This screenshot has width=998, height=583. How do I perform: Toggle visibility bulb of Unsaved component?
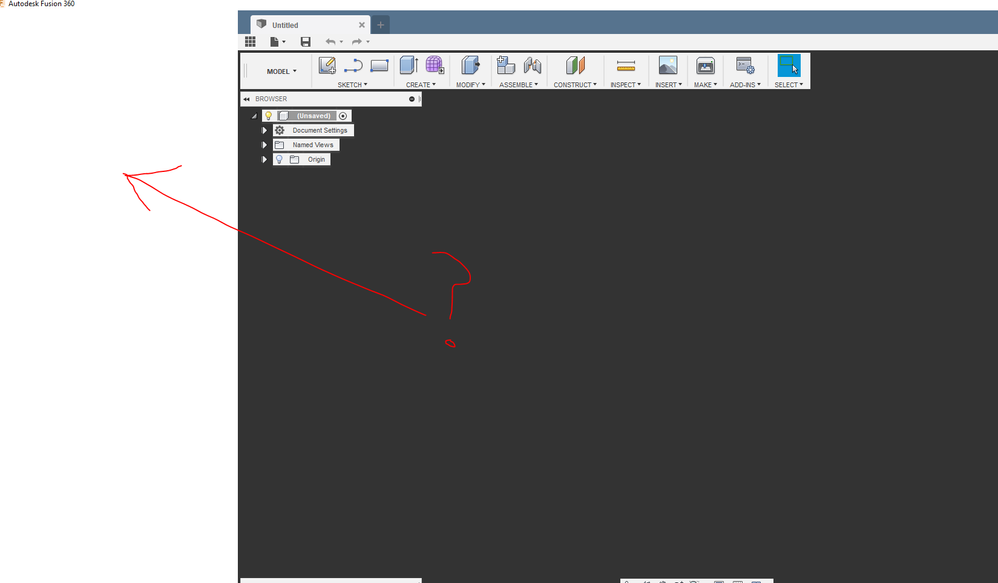tap(269, 116)
